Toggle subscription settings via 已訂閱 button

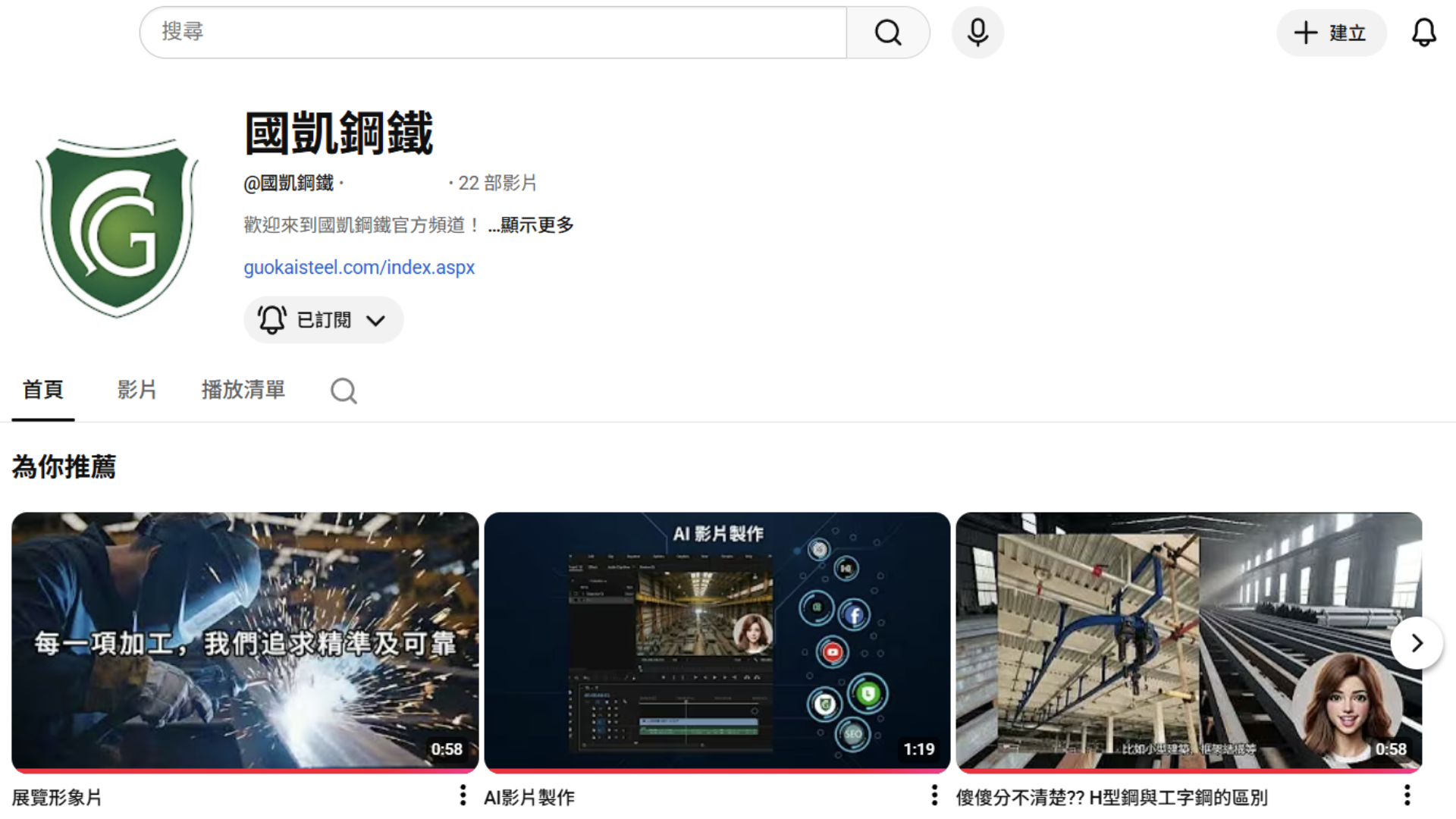311,319
